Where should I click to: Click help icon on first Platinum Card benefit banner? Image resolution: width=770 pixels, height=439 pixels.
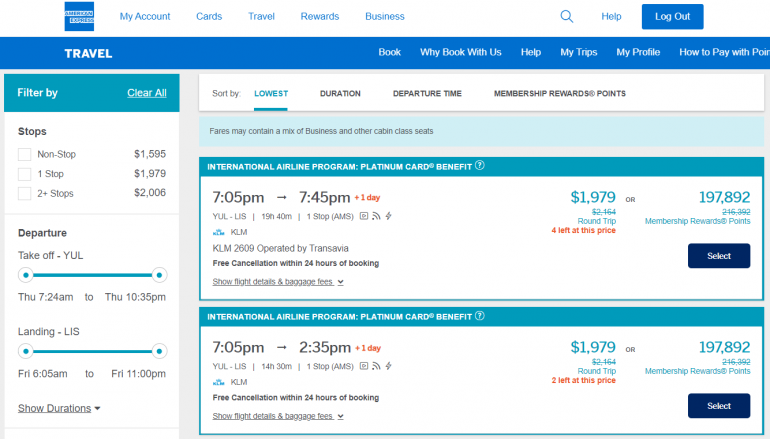click(x=480, y=166)
